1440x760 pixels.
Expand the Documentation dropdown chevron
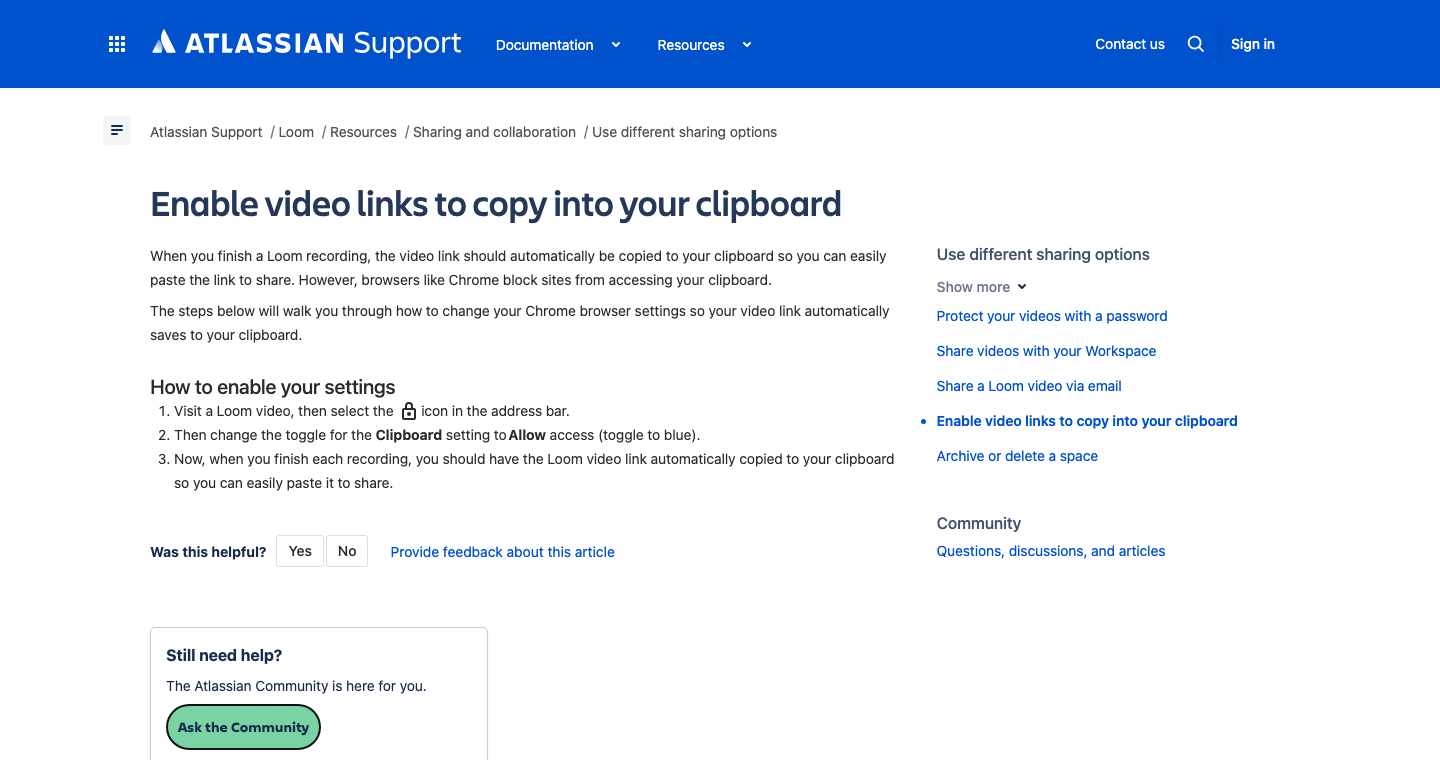[616, 45]
